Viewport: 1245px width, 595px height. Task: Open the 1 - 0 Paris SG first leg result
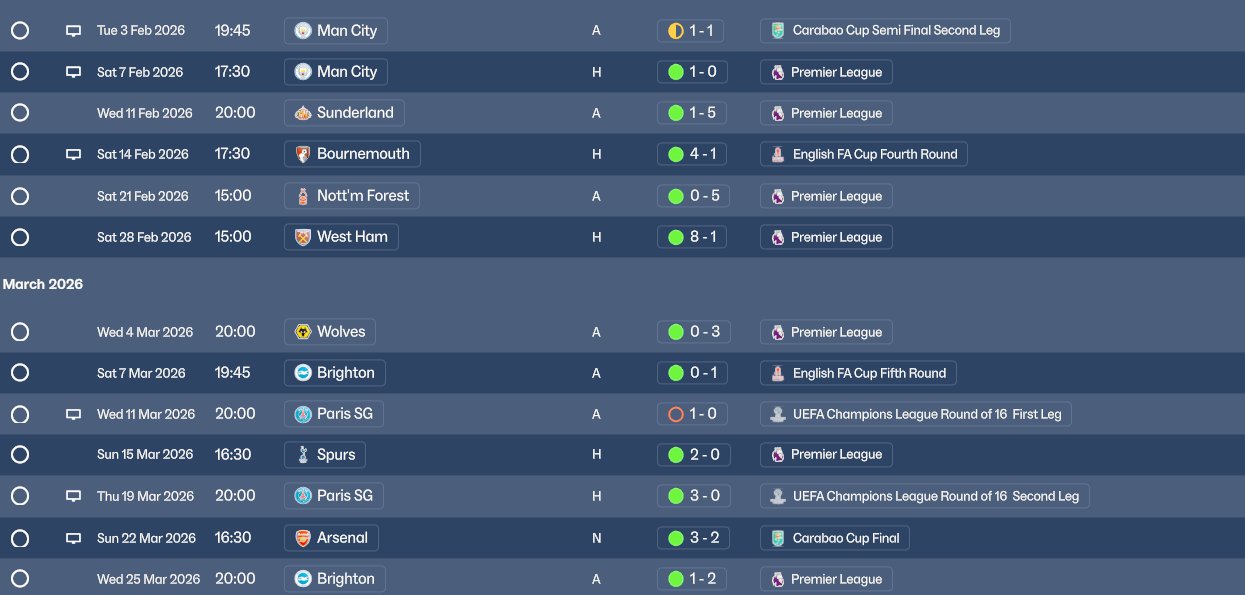pyautogui.click(x=701, y=414)
